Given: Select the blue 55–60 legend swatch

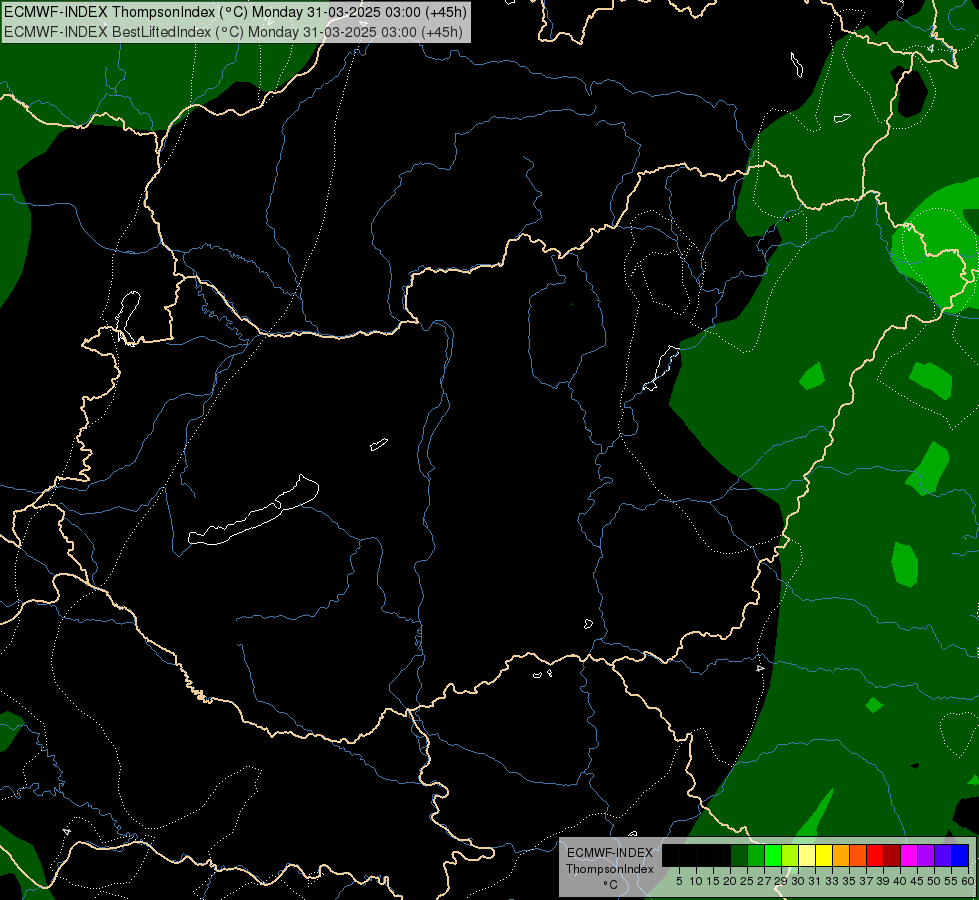Looking at the screenshot, I should point(960,855).
